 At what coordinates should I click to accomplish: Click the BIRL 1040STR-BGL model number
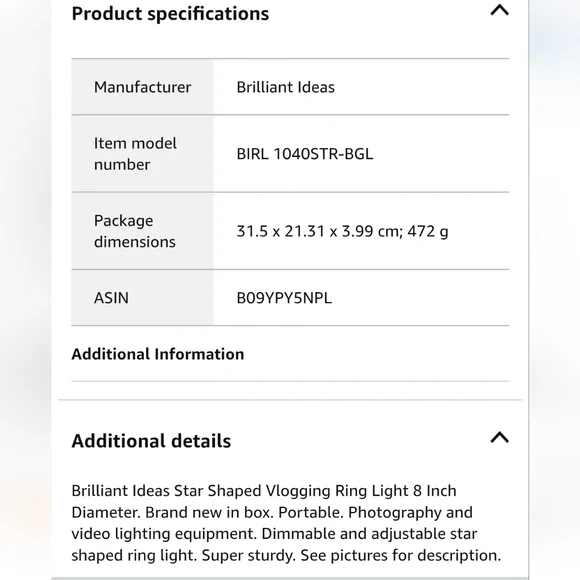305,154
